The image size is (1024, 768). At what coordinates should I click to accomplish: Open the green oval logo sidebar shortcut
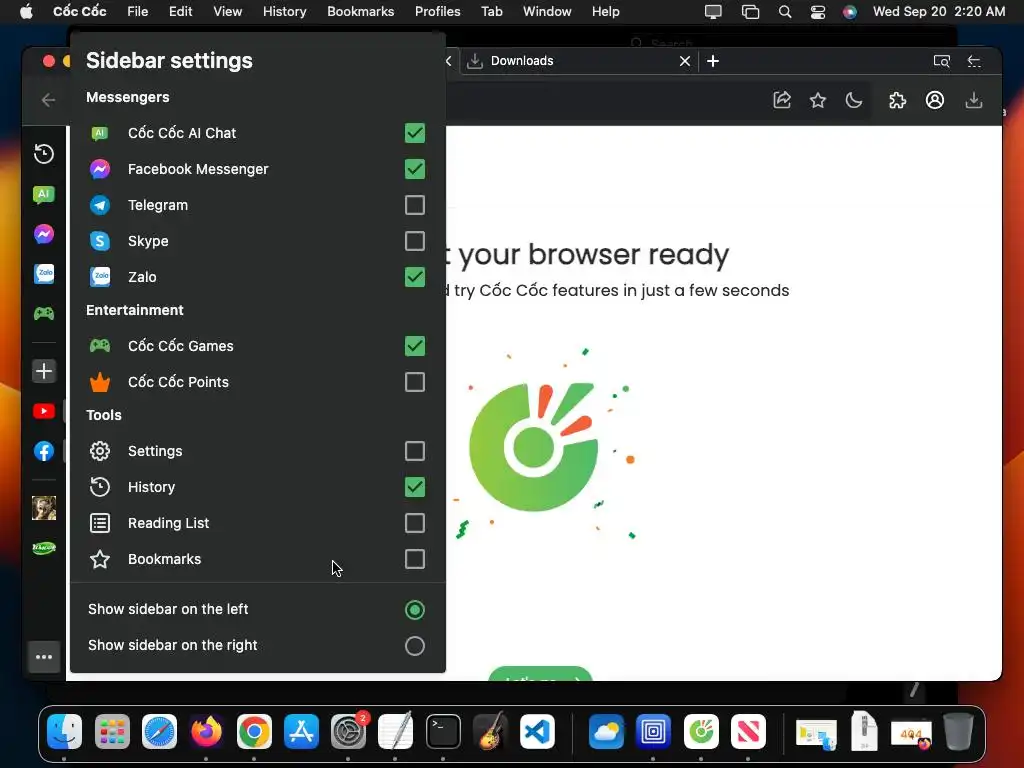pyautogui.click(x=44, y=548)
